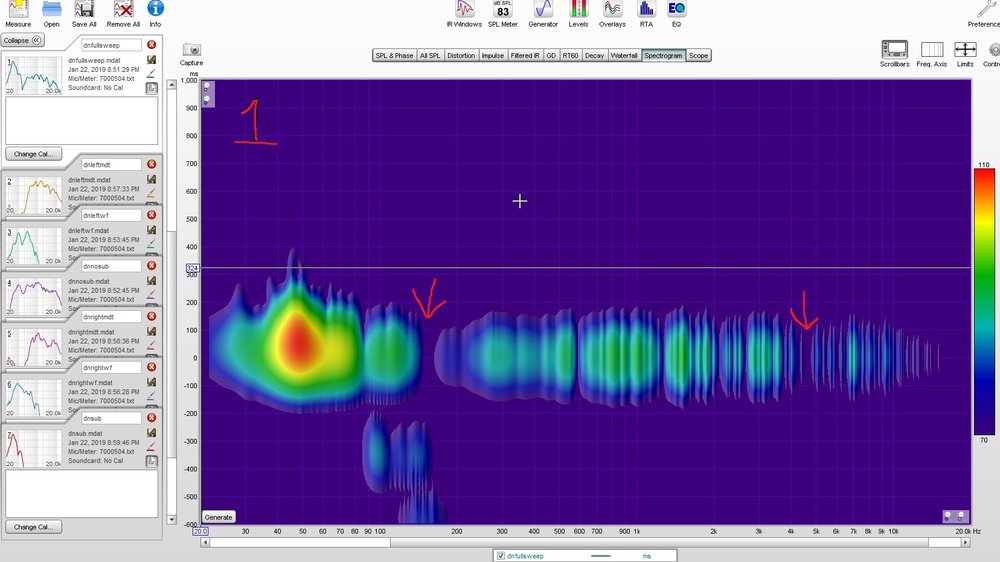Save all measurements with Save All
The image size is (1000, 562).
[84, 13]
